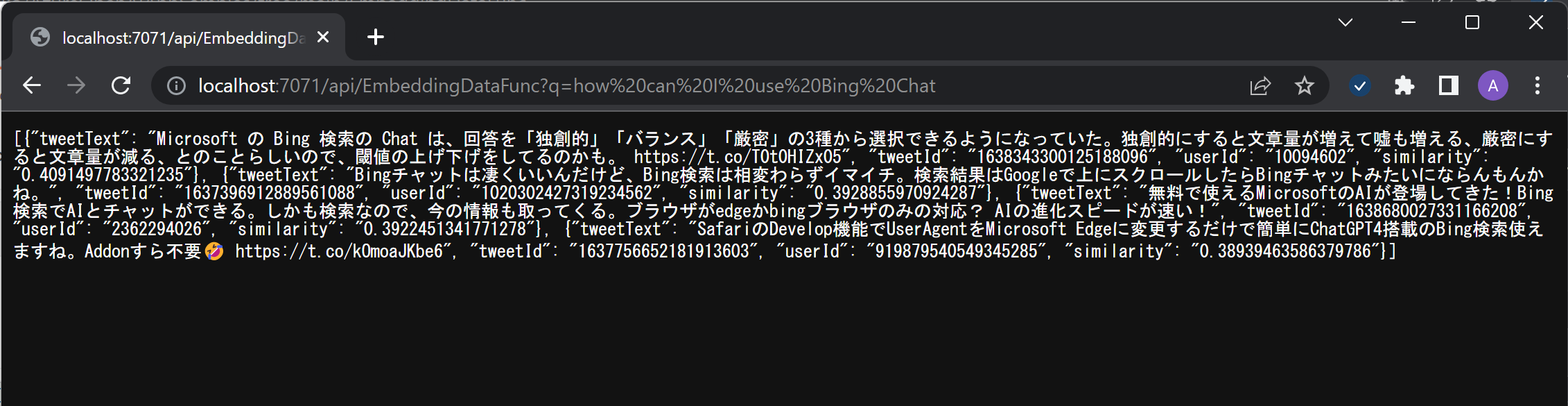
Task: Click userId value 2362294026
Action: 157,229
